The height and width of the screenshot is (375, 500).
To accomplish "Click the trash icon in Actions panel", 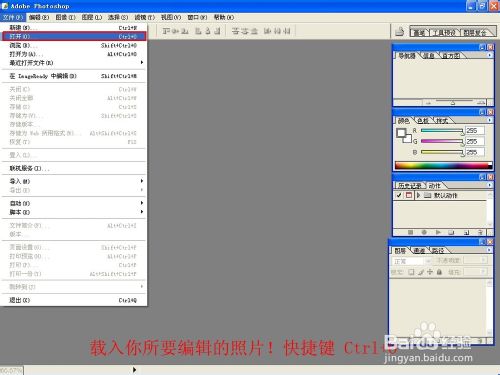I will [480, 232].
